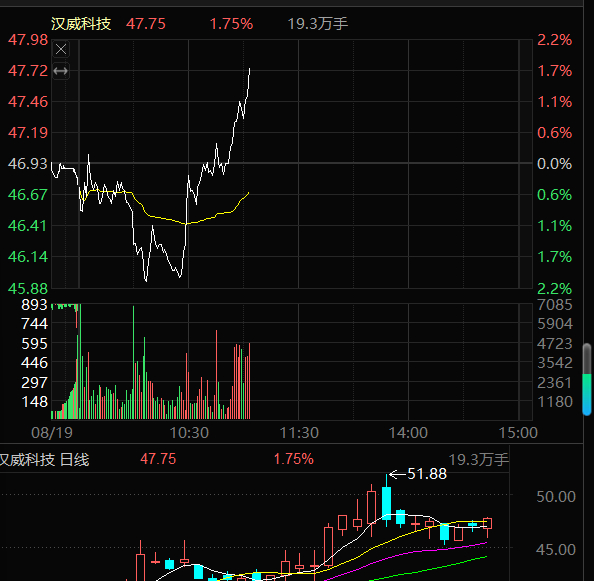Click the 47.98 top price axis label
This screenshot has height=581, width=594.
28,40
